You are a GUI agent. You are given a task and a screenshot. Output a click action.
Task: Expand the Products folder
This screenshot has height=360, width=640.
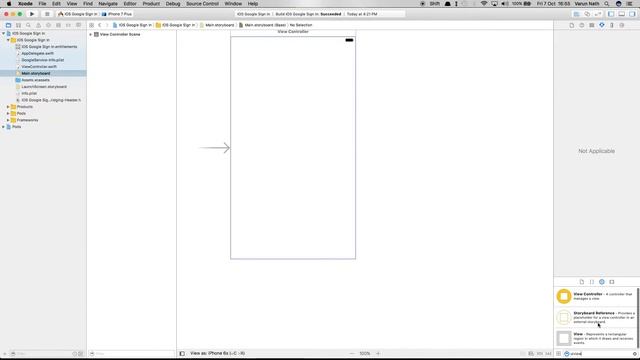coord(8,107)
